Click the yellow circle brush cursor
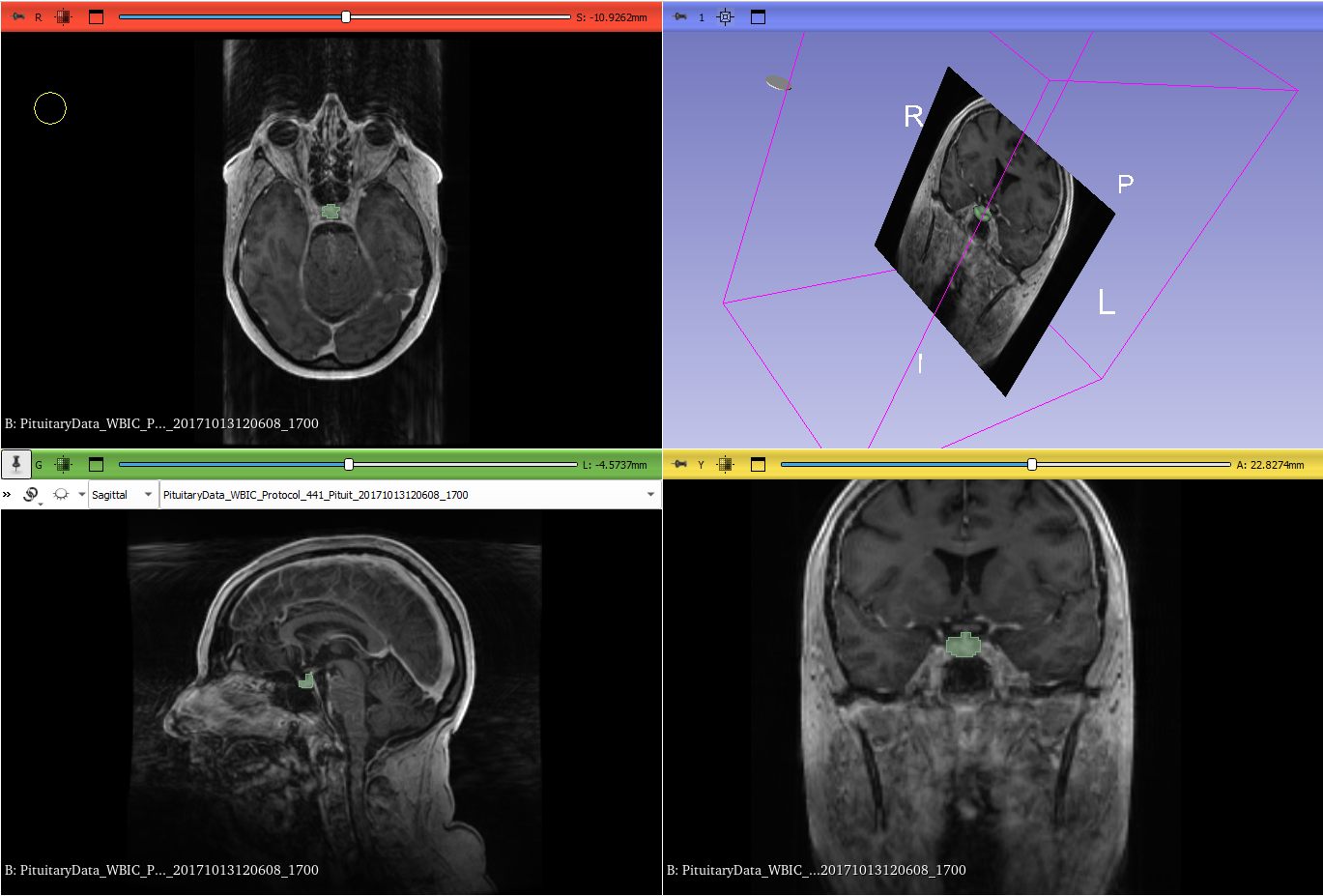Viewport: 1323px width, 896px height. [x=50, y=108]
